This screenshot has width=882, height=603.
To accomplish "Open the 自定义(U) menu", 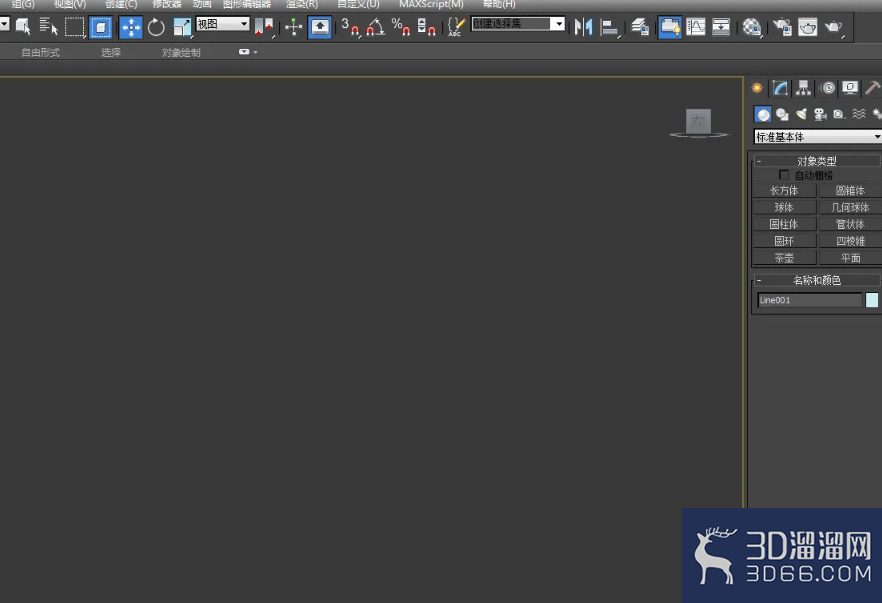I will pyautogui.click(x=358, y=4).
